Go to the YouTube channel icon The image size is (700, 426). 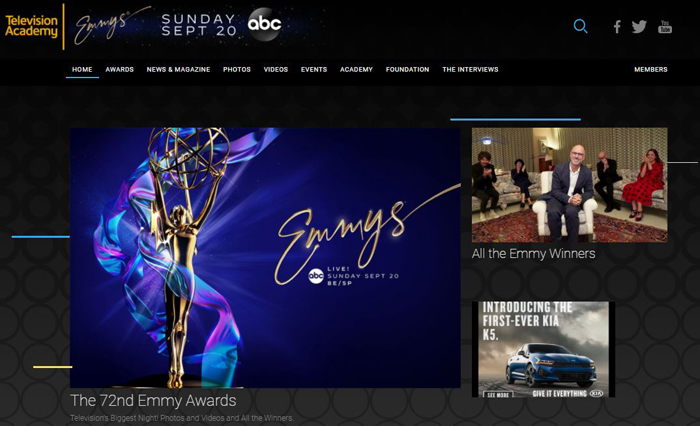(x=665, y=27)
